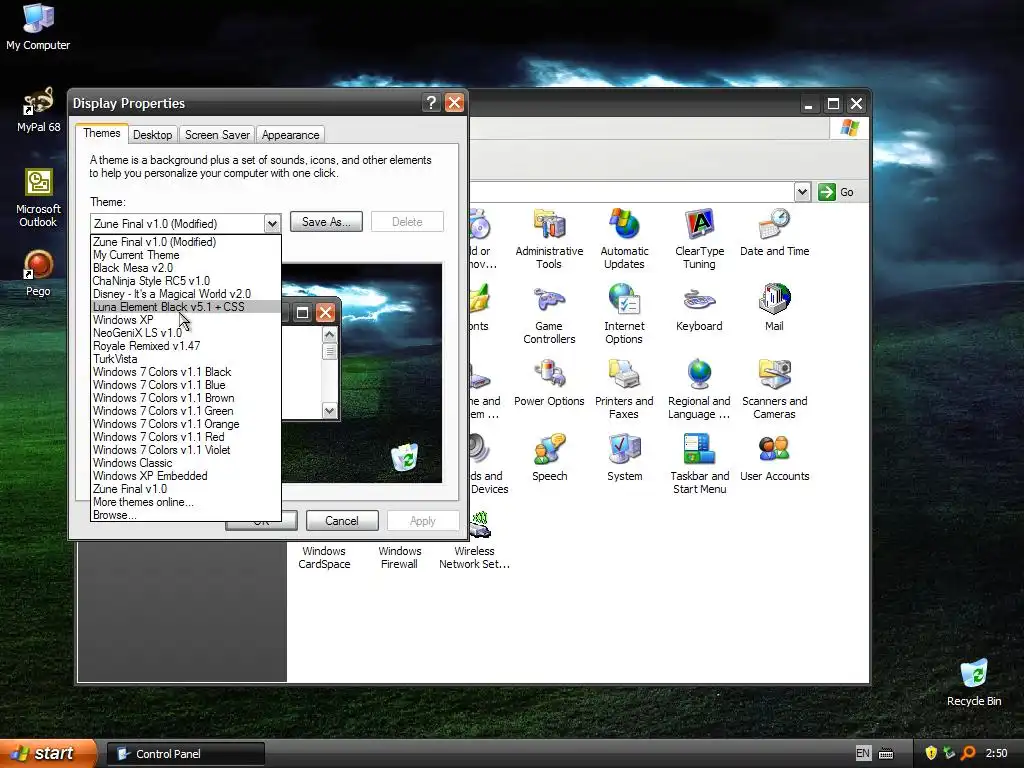Image resolution: width=1024 pixels, height=768 pixels.
Task: Choose Windows 7 Colors v1.1 Orange
Action: (186, 424)
